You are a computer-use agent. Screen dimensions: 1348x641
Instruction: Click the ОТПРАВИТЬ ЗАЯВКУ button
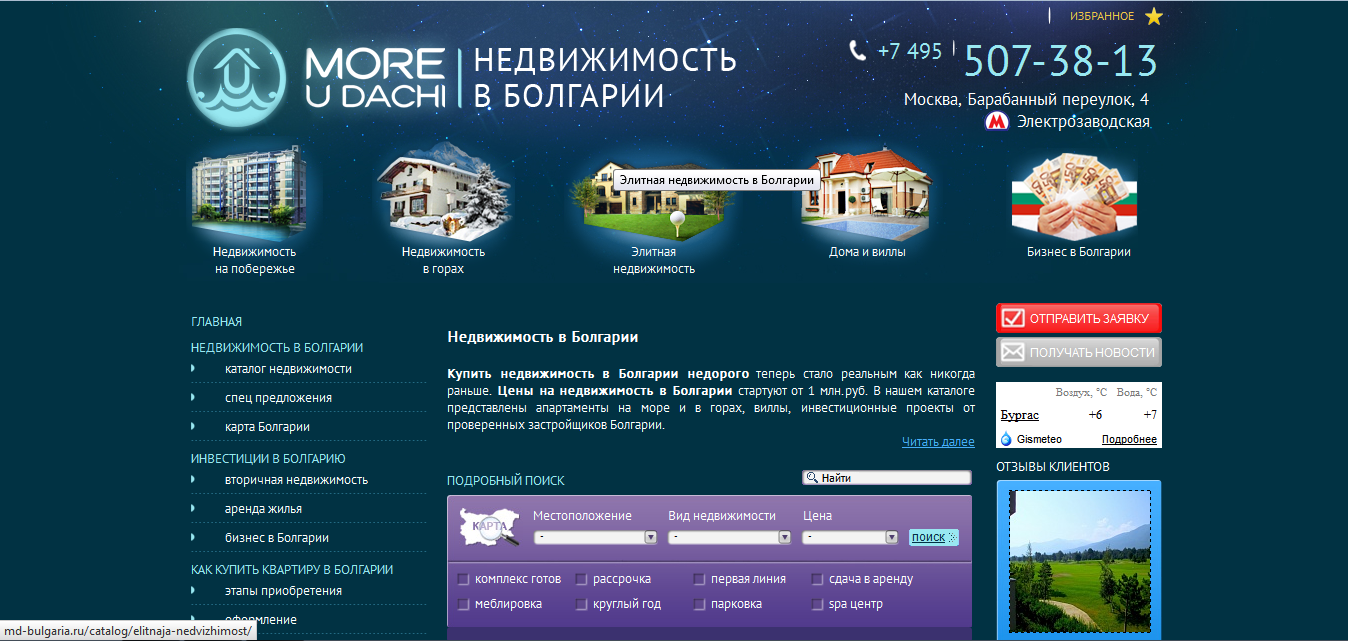(1078, 318)
